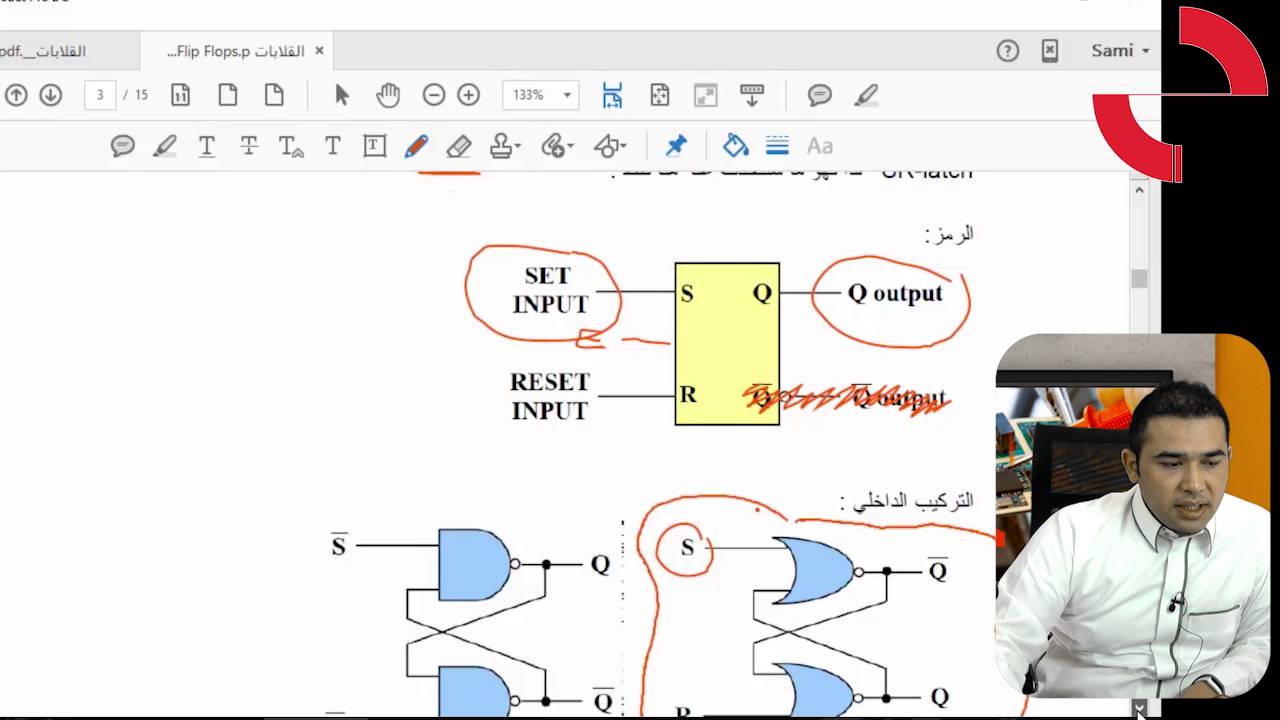Click the read mode download-style icon
This screenshot has width=1280, height=720.
[752, 95]
